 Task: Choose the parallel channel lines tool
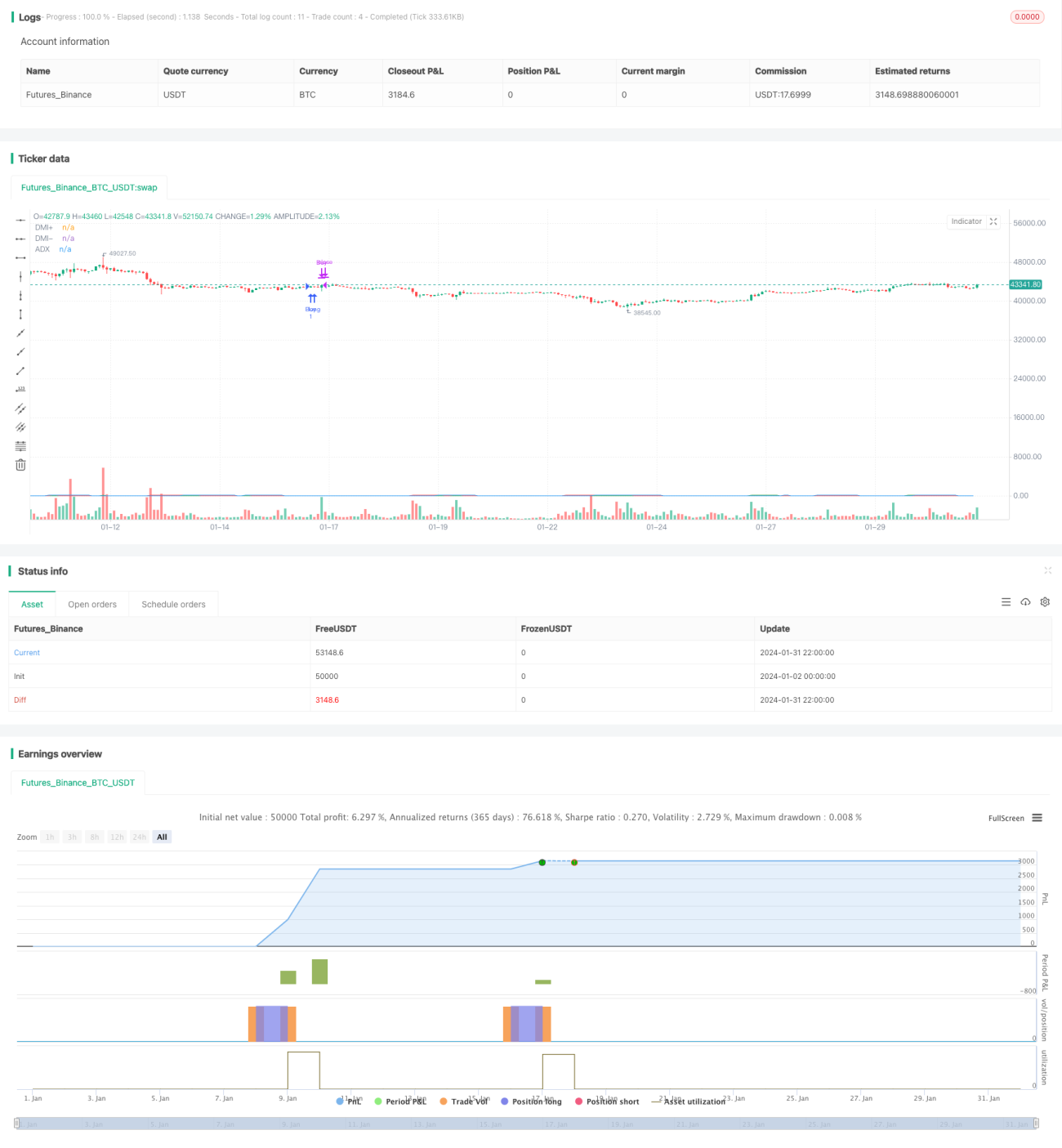point(20,408)
